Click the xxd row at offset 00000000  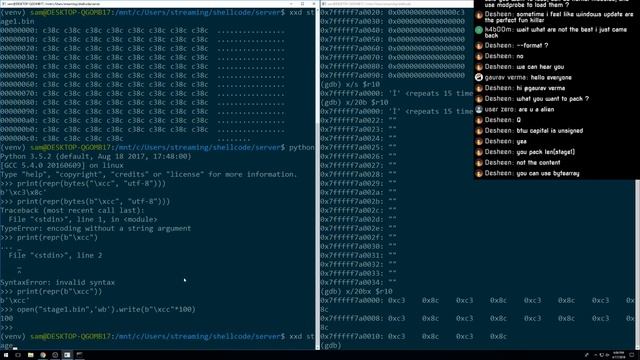coord(142,31)
